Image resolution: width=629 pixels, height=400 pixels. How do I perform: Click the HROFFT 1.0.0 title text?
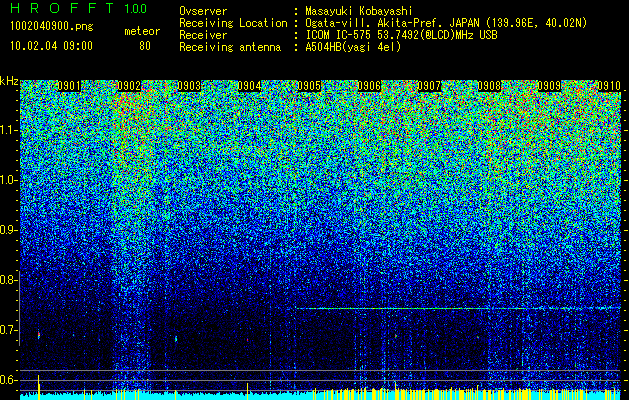coord(79,8)
